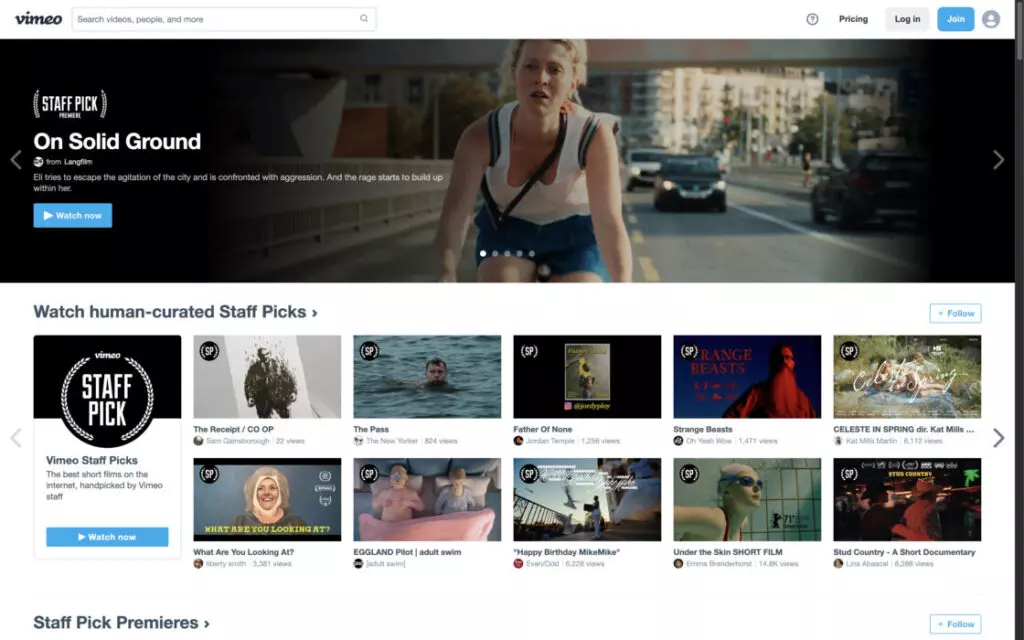Open Under the Skin SHORT FILM thumbnail
Image resolution: width=1024 pixels, height=640 pixels.
point(747,500)
